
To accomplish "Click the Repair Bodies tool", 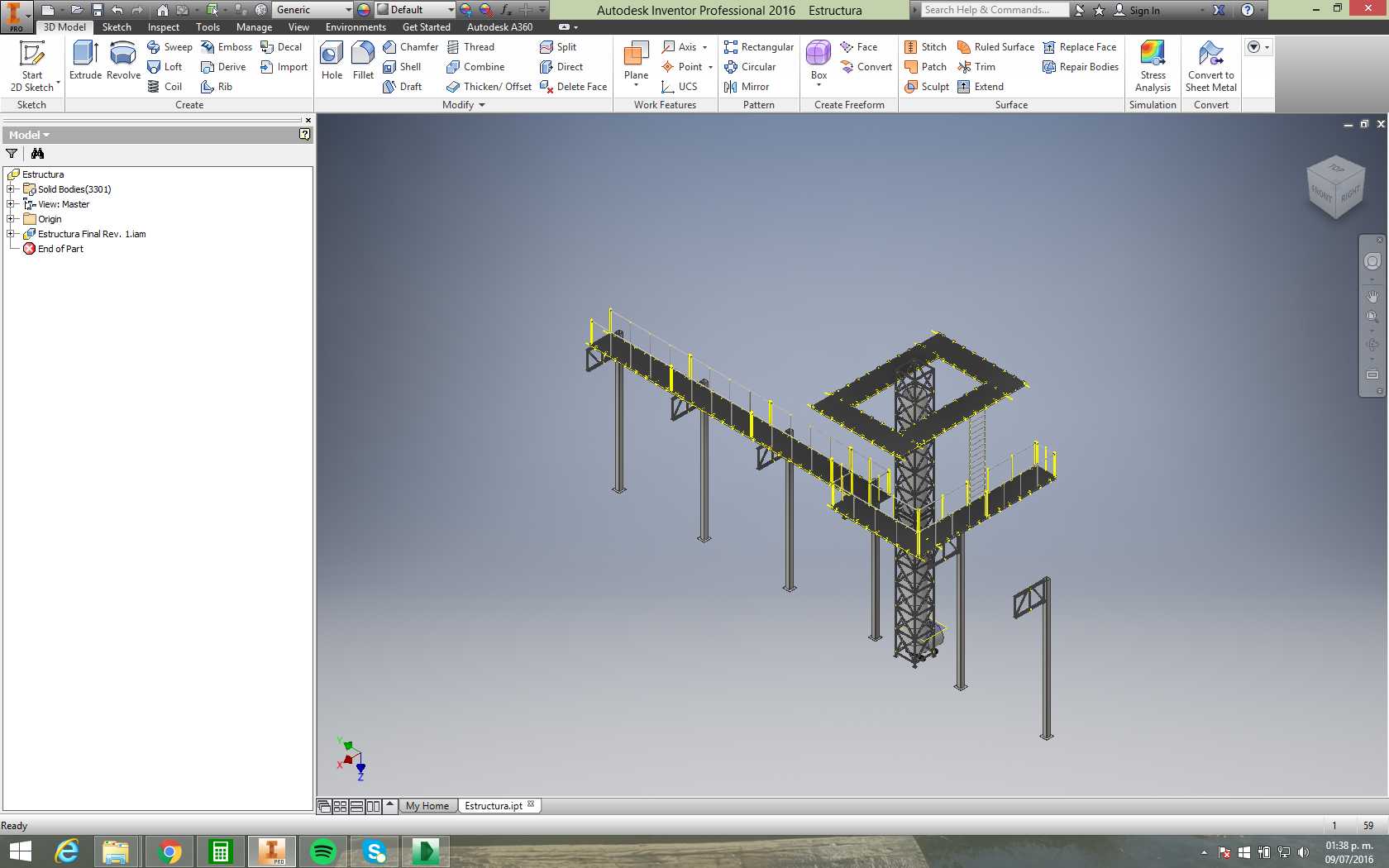I will click(1081, 67).
